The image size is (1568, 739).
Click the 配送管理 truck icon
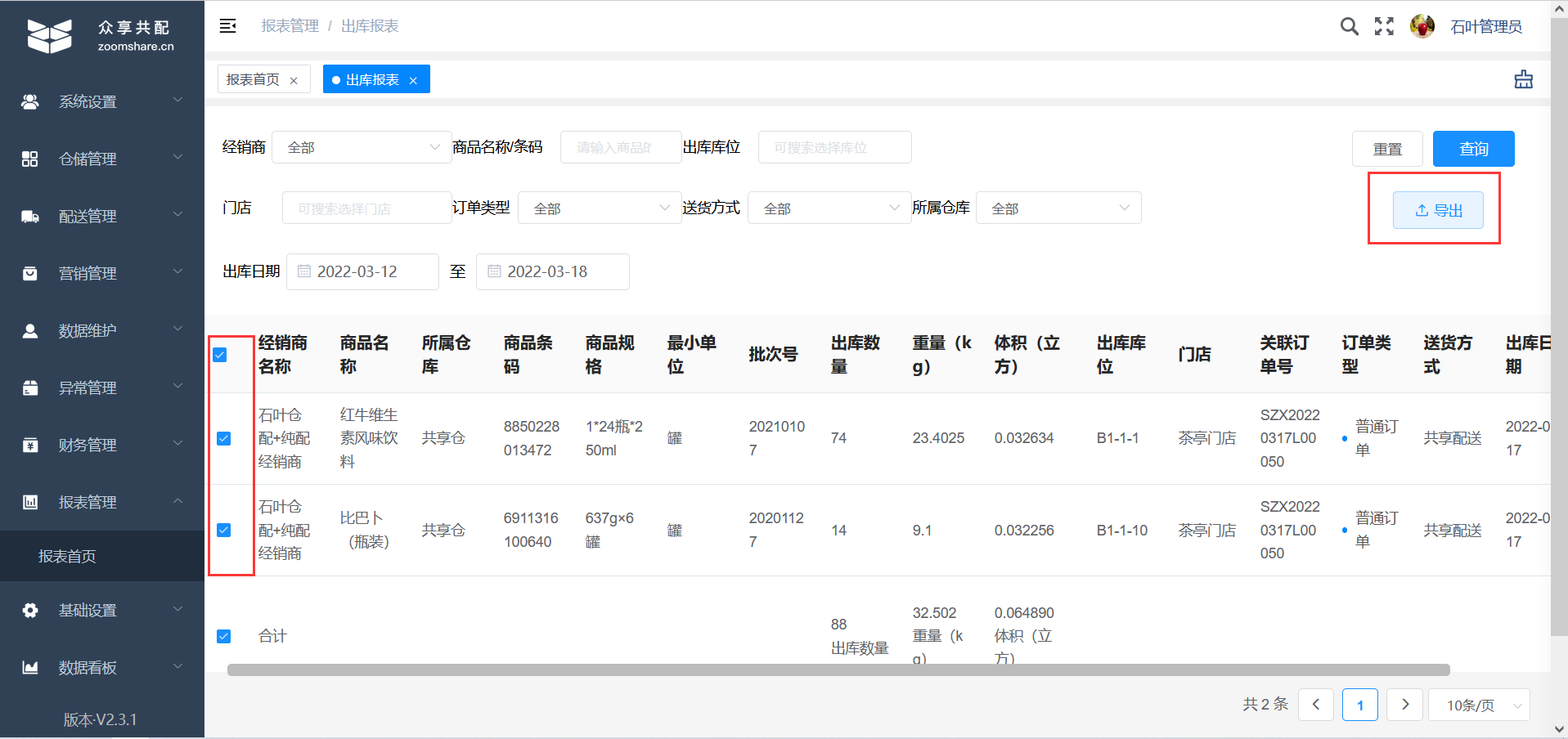(30, 216)
